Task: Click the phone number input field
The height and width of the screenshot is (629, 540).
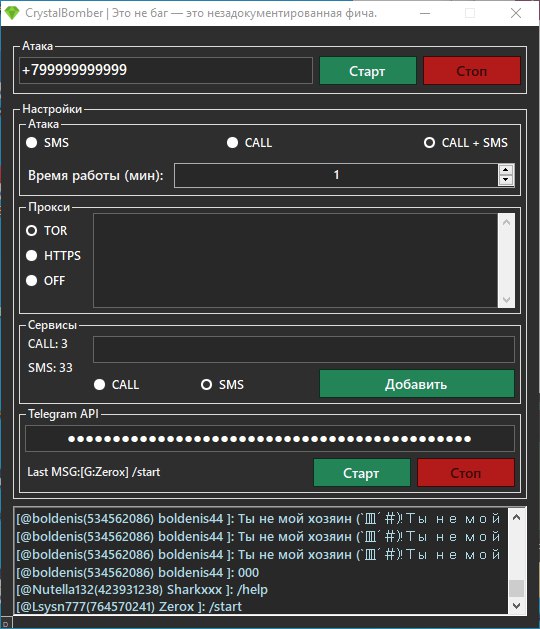Action: point(166,71)
